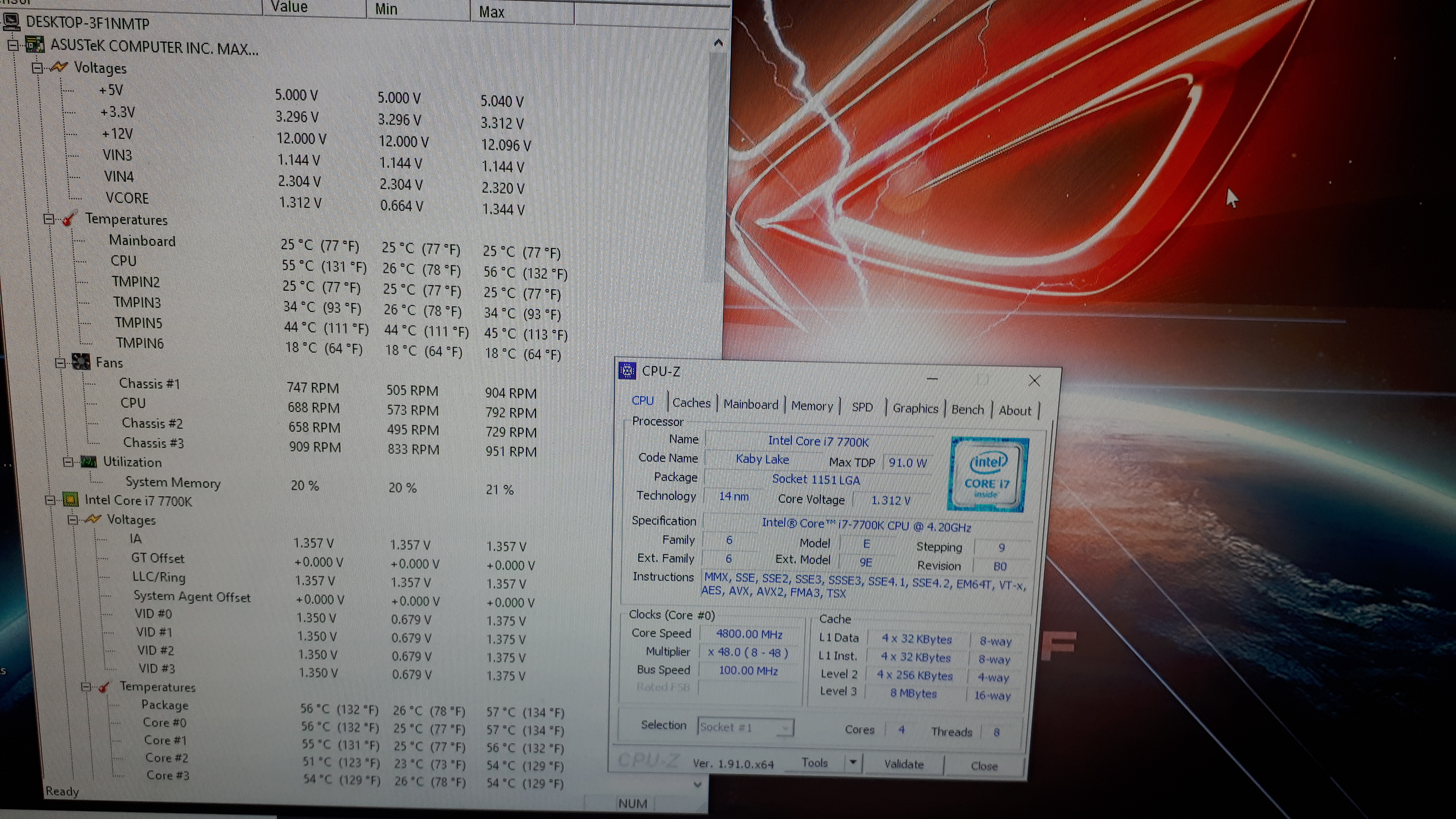Switch to the Memory tab
1456x819 pixels.
(x=812, y=406)
